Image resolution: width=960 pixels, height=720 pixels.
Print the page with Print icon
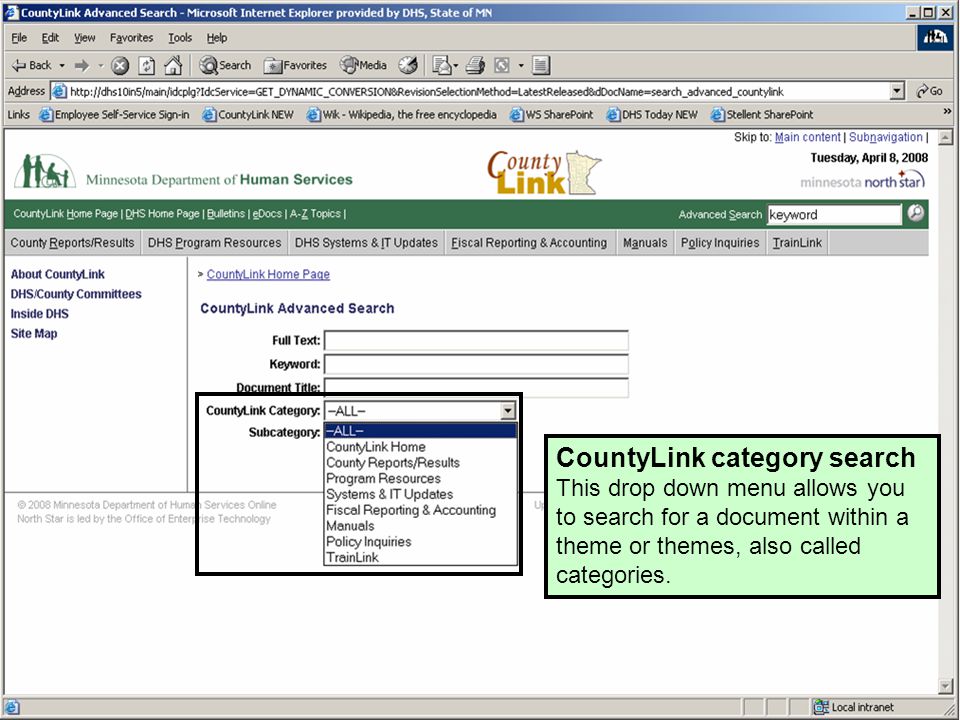point(475,65)
